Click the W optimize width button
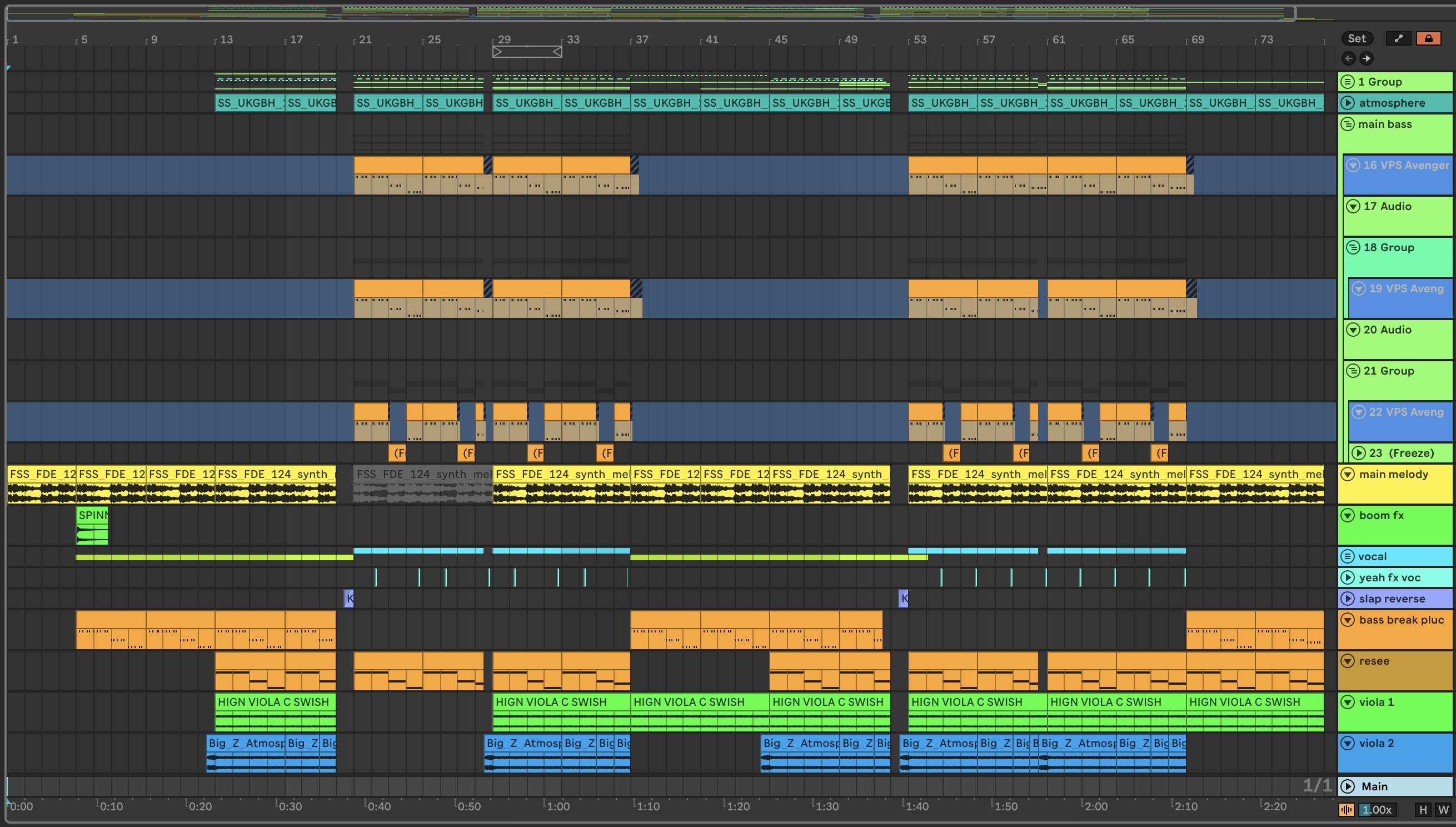This screenshot has width=1456, height=827. (1443, 810)
